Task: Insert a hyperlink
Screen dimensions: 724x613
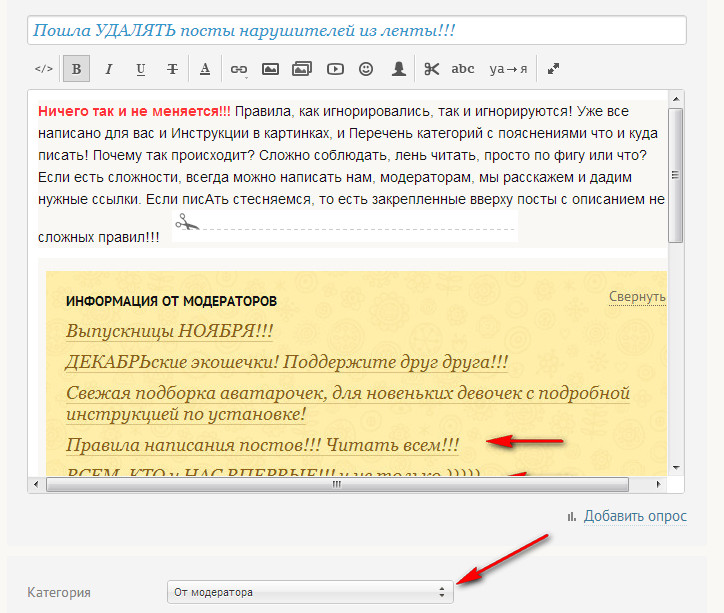Action: pos(239,69)
